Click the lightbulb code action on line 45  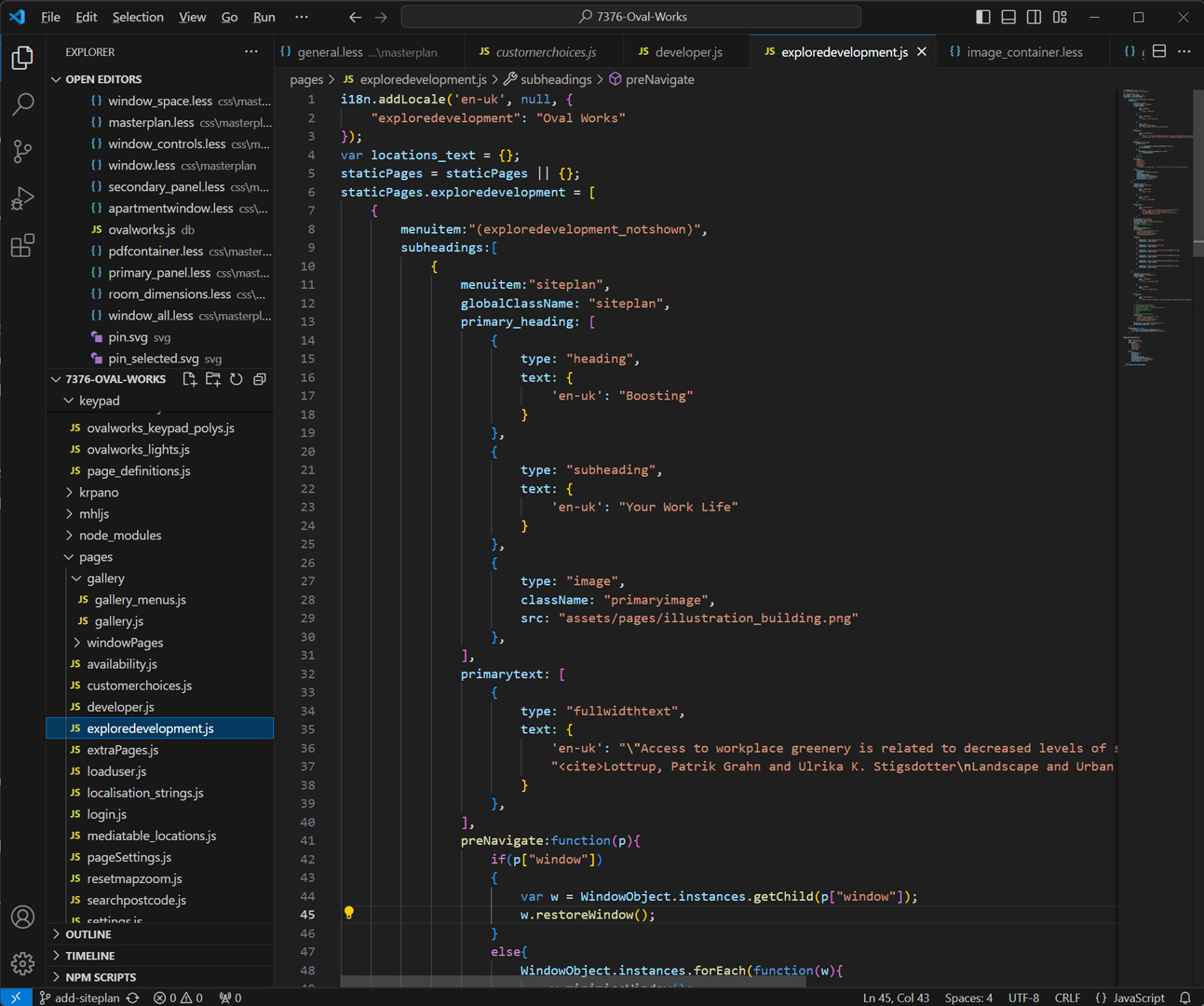click(x=349, y=914)
